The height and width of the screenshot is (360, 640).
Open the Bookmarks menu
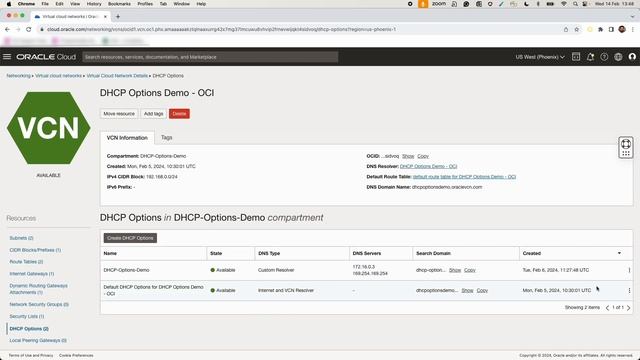point(119,4)
